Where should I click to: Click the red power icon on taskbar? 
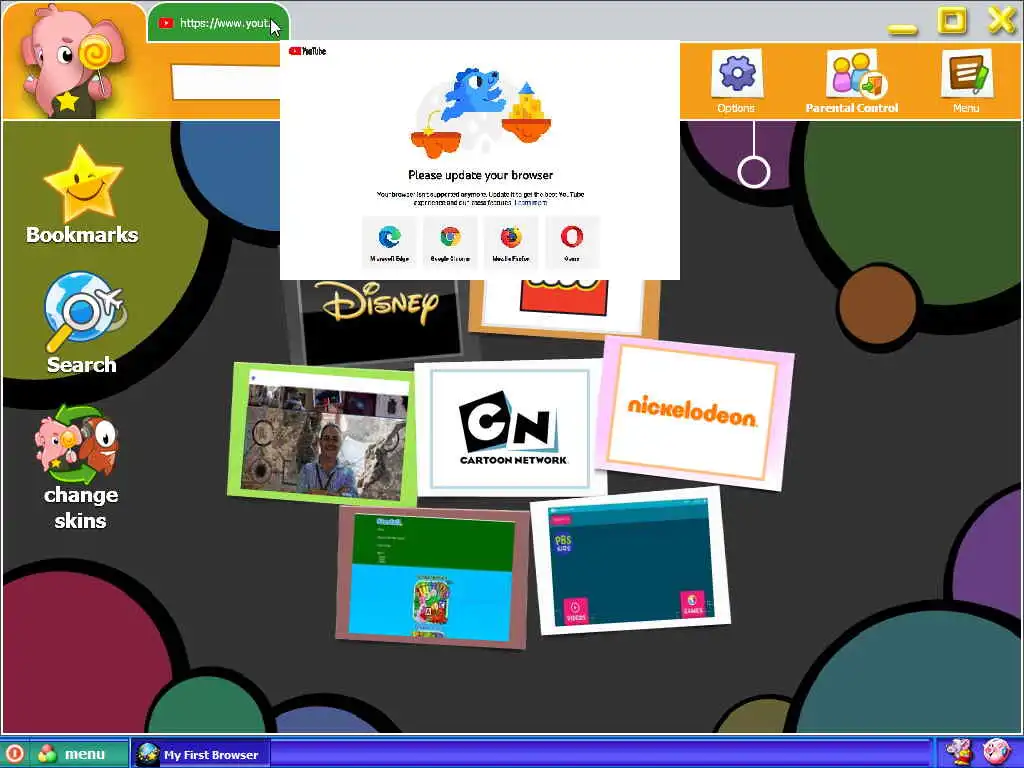[14, 754]
